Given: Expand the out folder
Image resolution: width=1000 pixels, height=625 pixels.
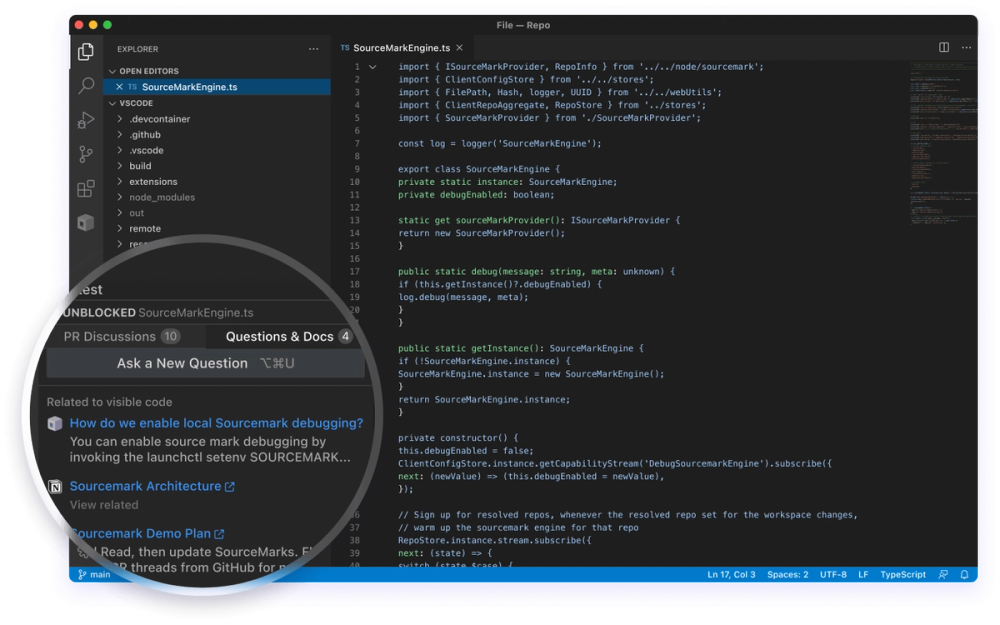Looking at the screenshot, I should 119,213.
